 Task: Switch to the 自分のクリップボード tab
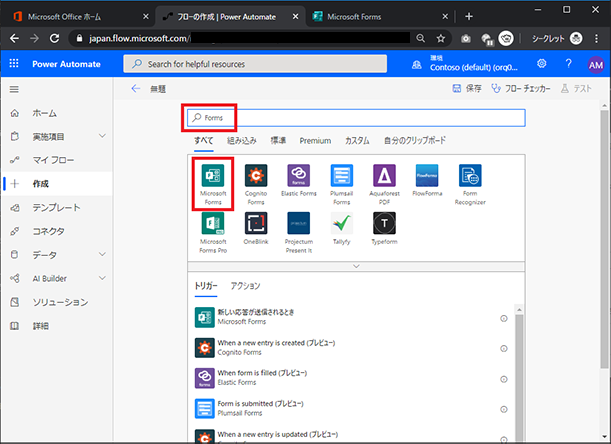[x=415, y=141]
